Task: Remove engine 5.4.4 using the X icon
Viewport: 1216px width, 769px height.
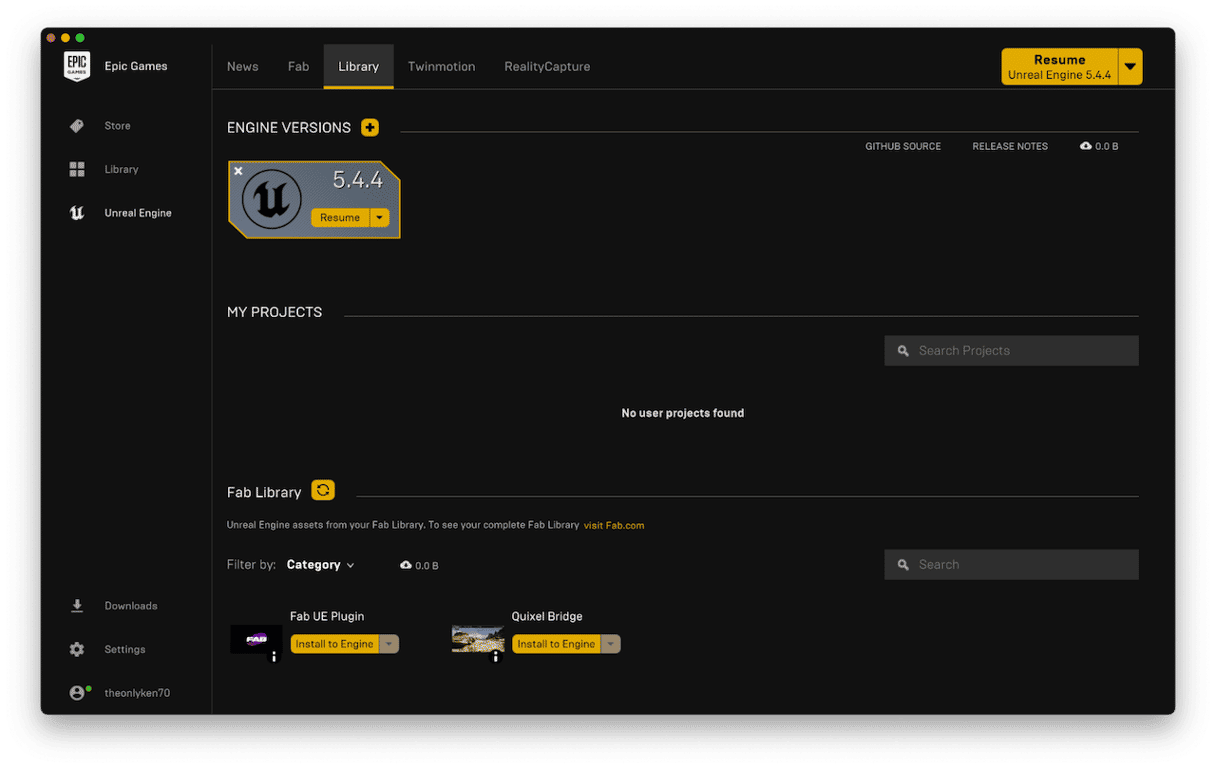Action: click(x=238, y=171)
